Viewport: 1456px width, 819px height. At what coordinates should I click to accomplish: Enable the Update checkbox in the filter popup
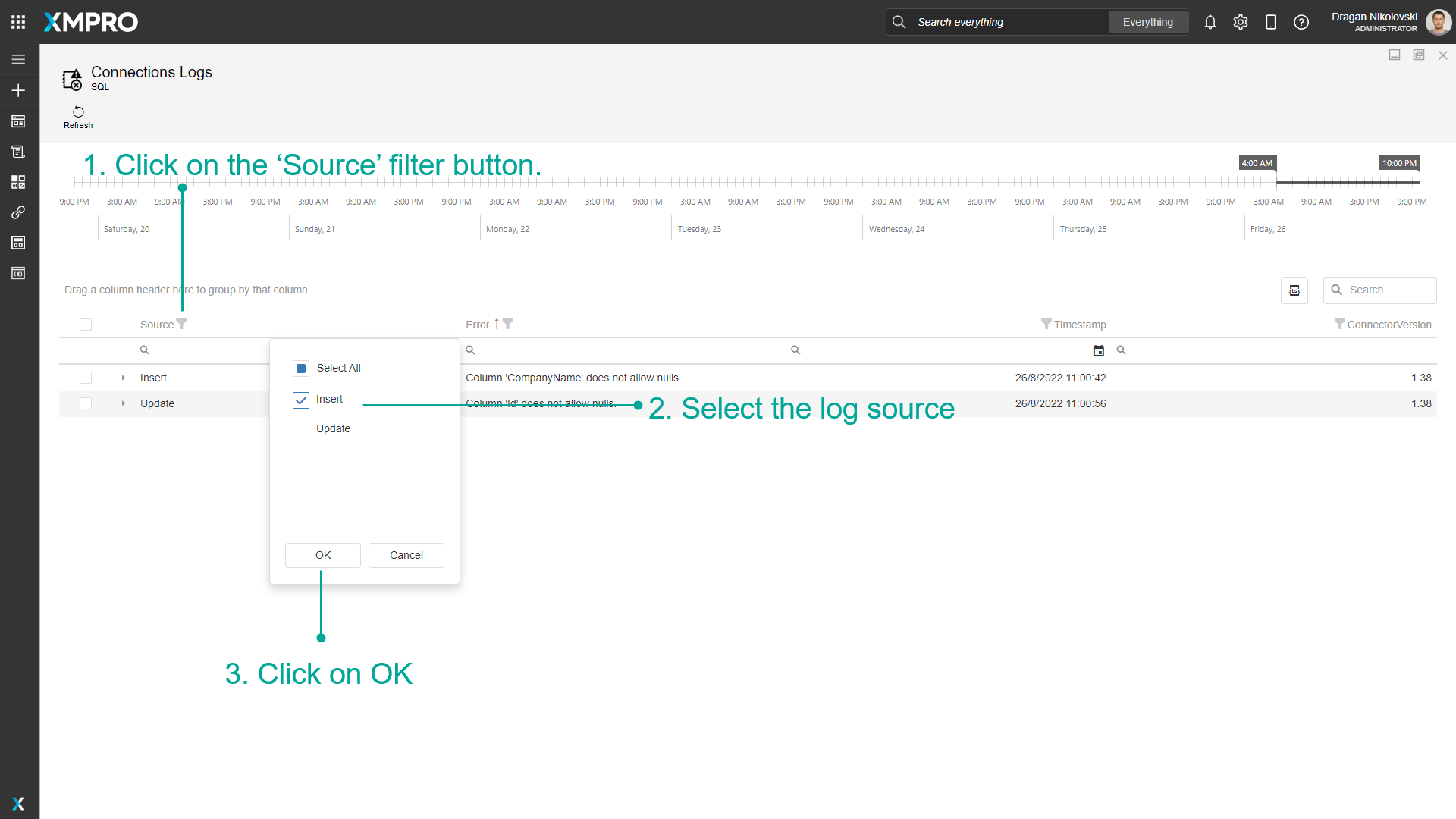click(300, 429)
